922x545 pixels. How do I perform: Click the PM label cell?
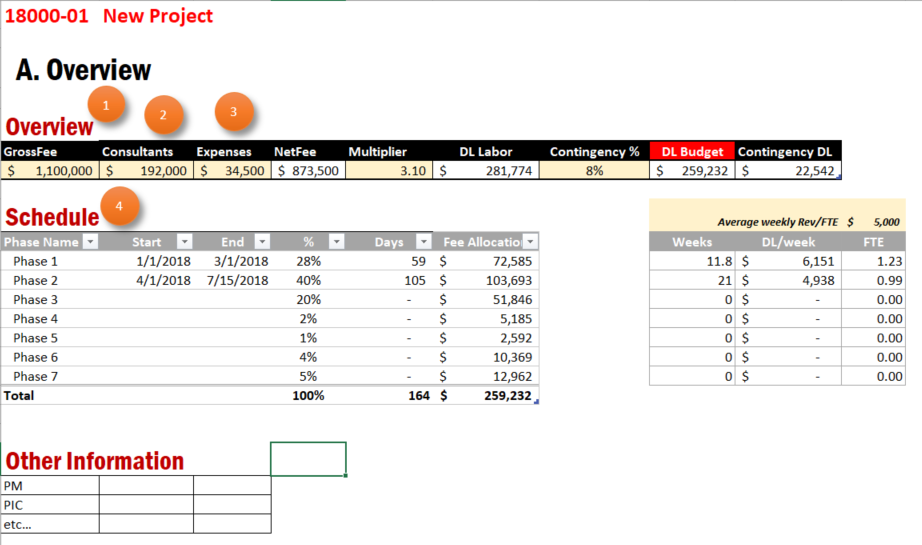click(50, 486)
